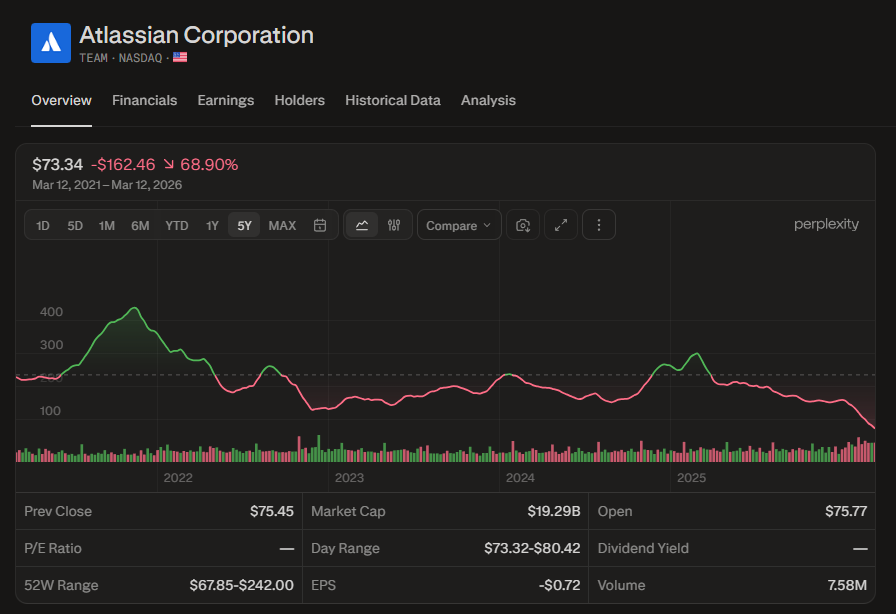The width and height of the screenshot is (896, 614).
Task: Select the 6M time range
Action: click(x=140, y=226)
